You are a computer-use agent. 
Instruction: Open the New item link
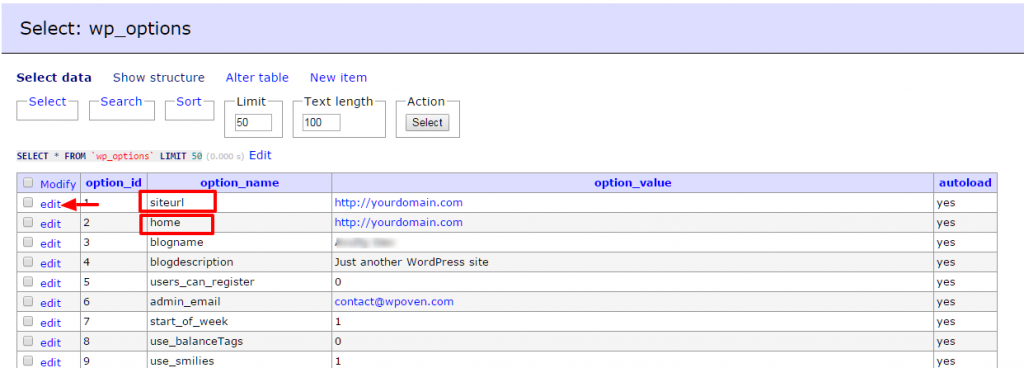[338, 78]
